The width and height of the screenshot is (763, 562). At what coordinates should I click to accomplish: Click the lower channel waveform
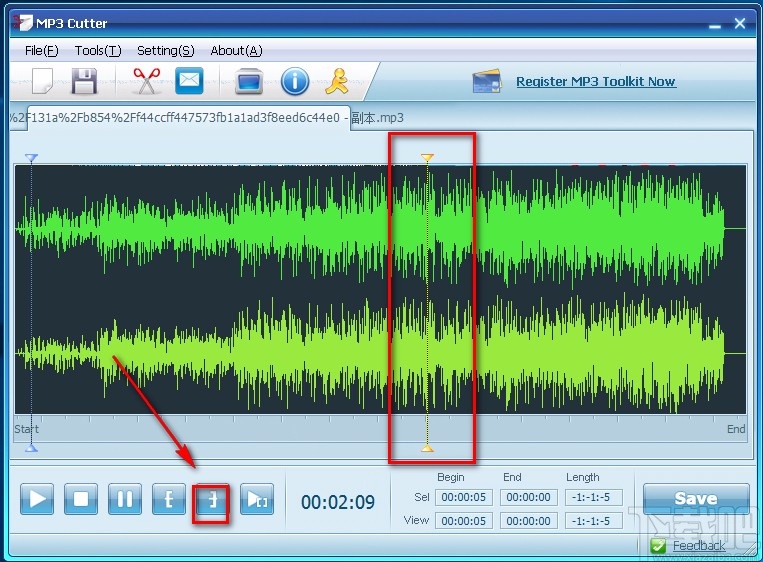[380, 354]
